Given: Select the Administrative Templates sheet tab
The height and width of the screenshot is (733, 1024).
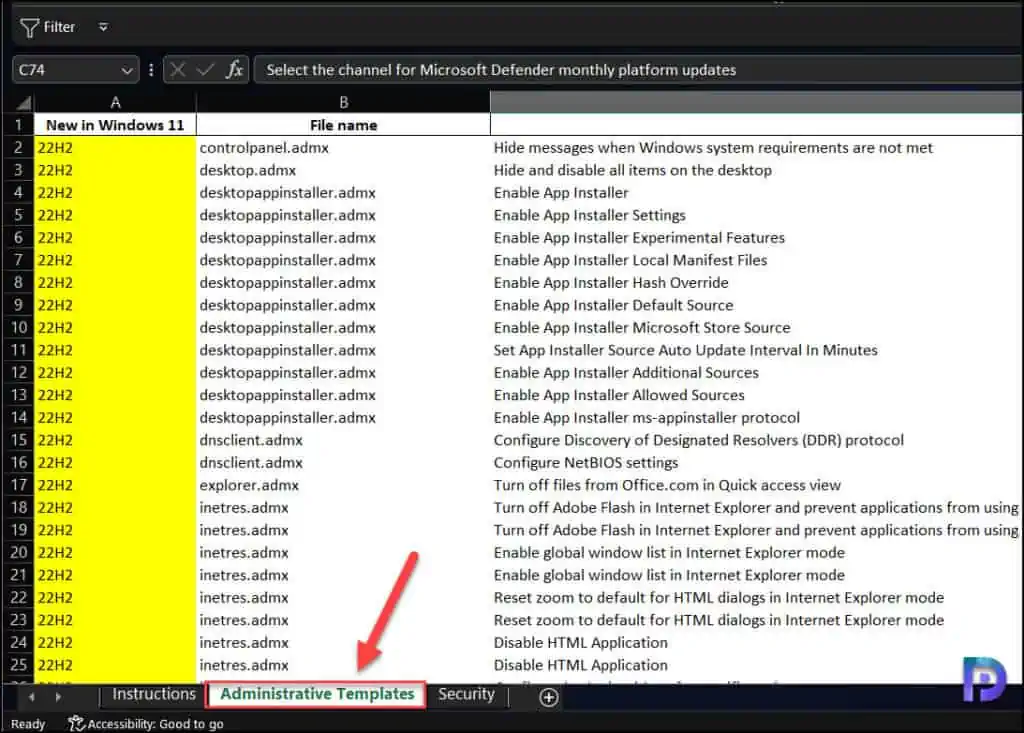Looking at the screenshot, I should (317, 694).
